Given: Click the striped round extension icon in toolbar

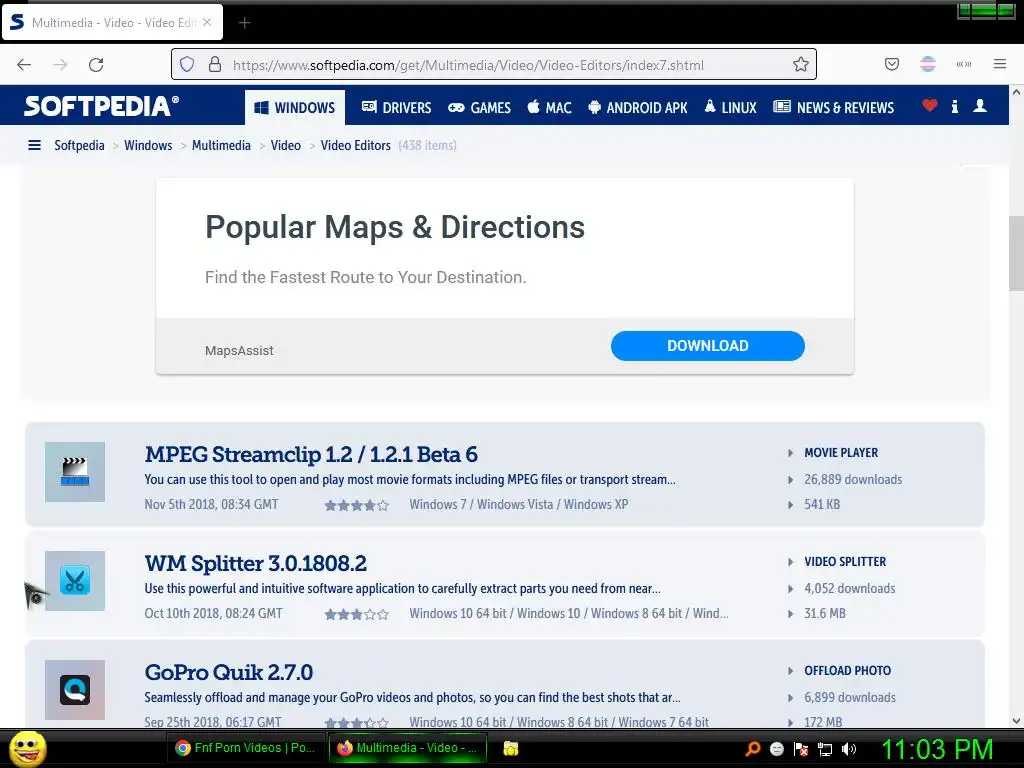Looking at the screenshot, I should click(x=928, y=64).
